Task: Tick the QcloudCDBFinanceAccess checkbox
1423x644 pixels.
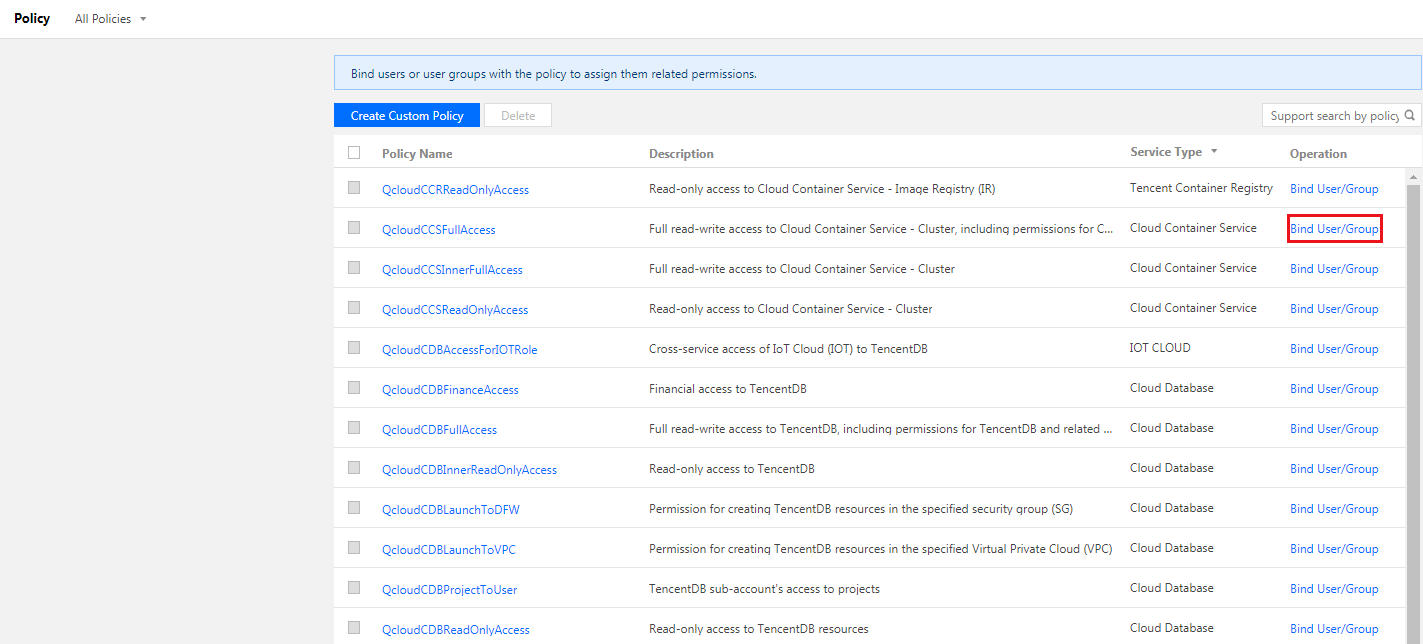Action: click(354, 387)
